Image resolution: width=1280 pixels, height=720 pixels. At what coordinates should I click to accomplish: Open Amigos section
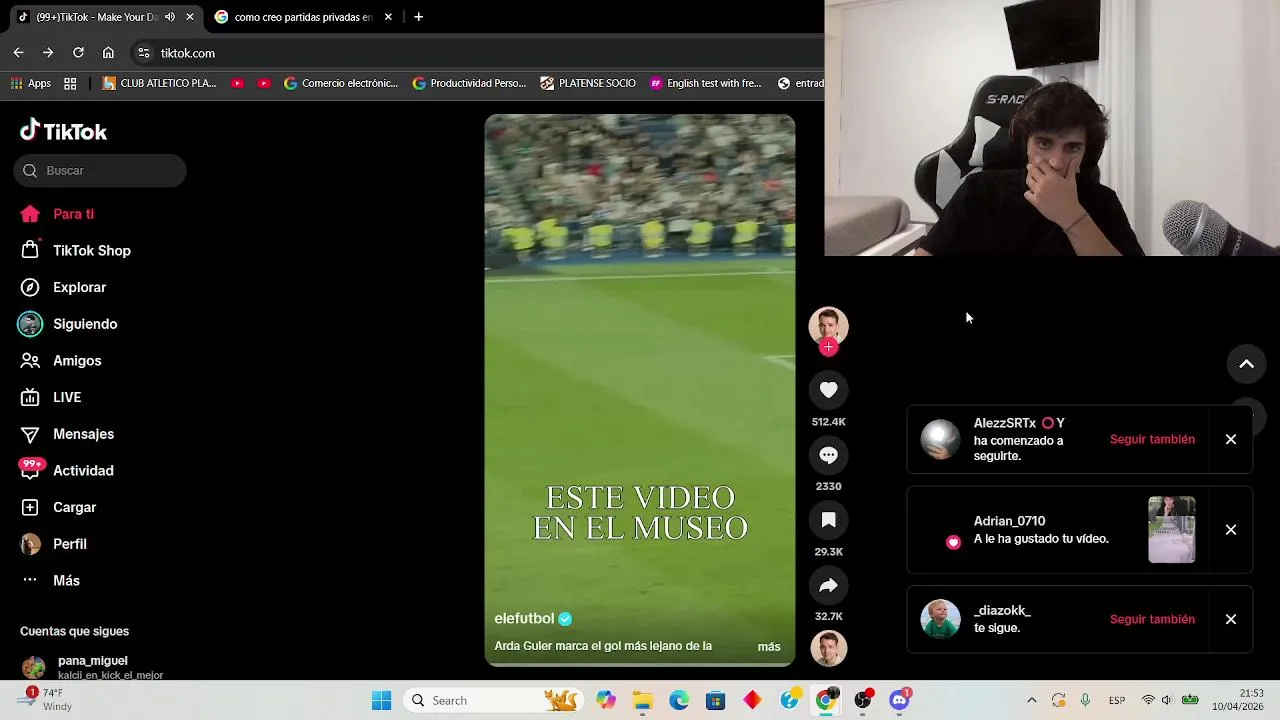point(61,361)
